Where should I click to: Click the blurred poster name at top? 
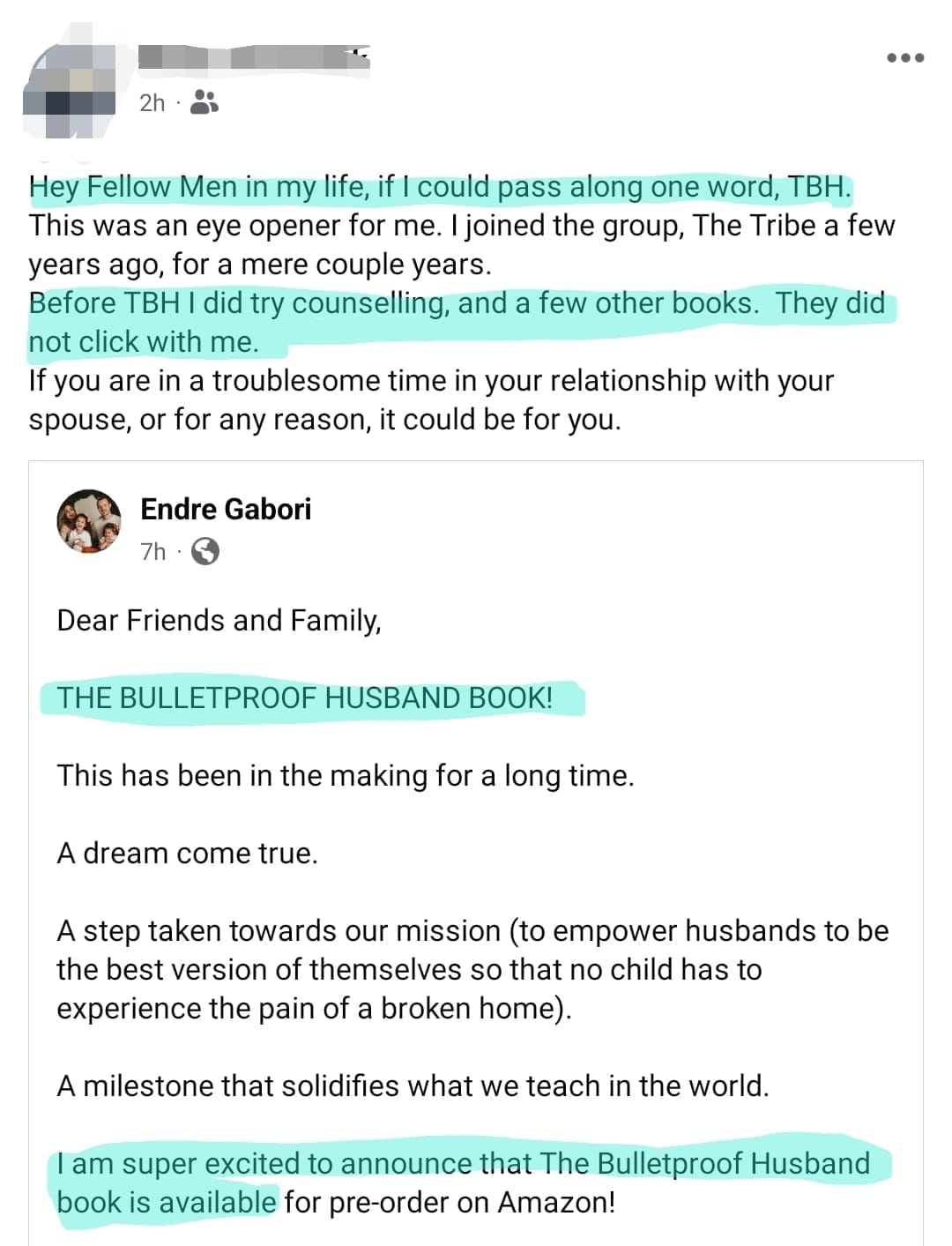pos(254,57)
